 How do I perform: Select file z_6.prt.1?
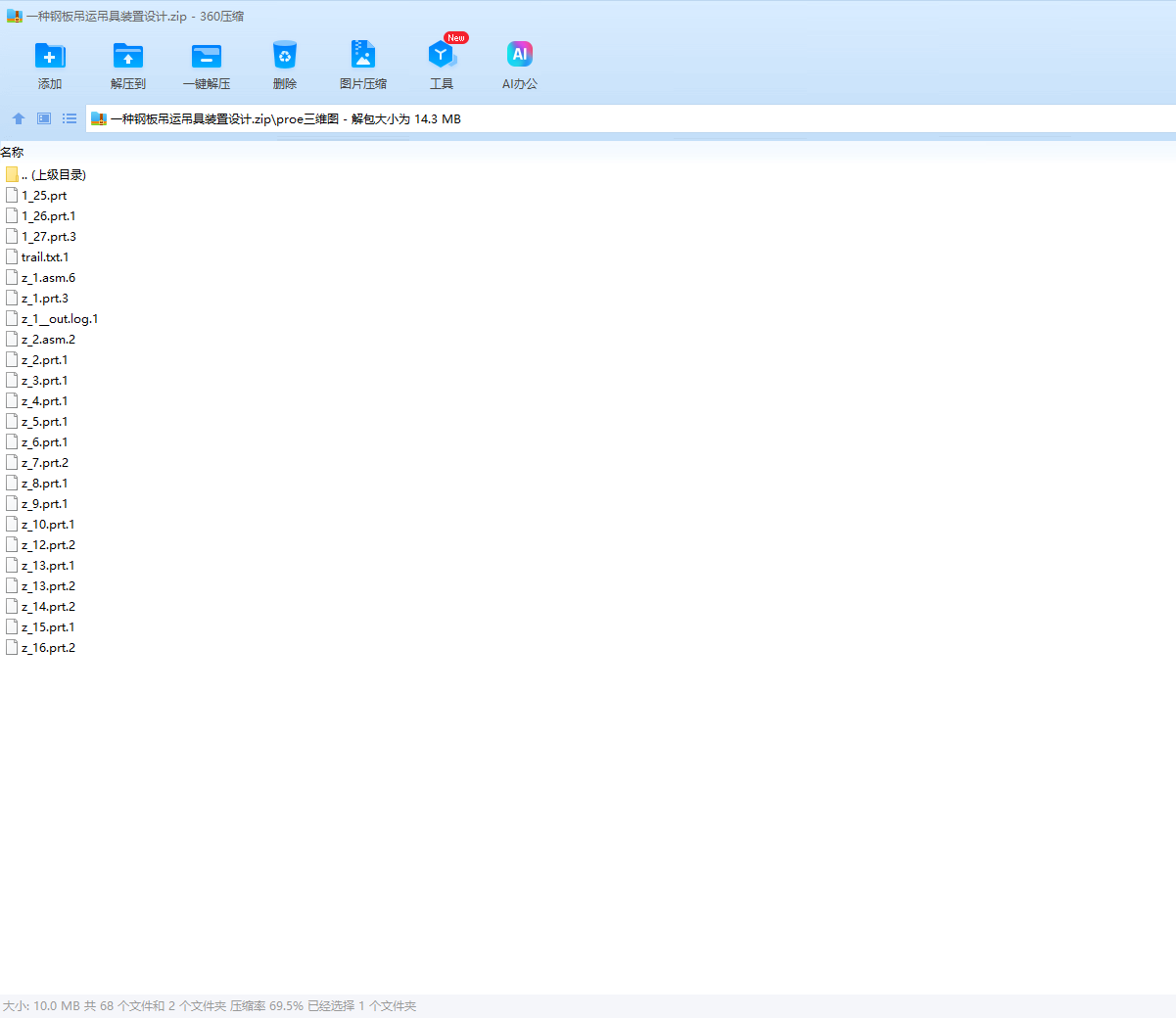[37, 441]
